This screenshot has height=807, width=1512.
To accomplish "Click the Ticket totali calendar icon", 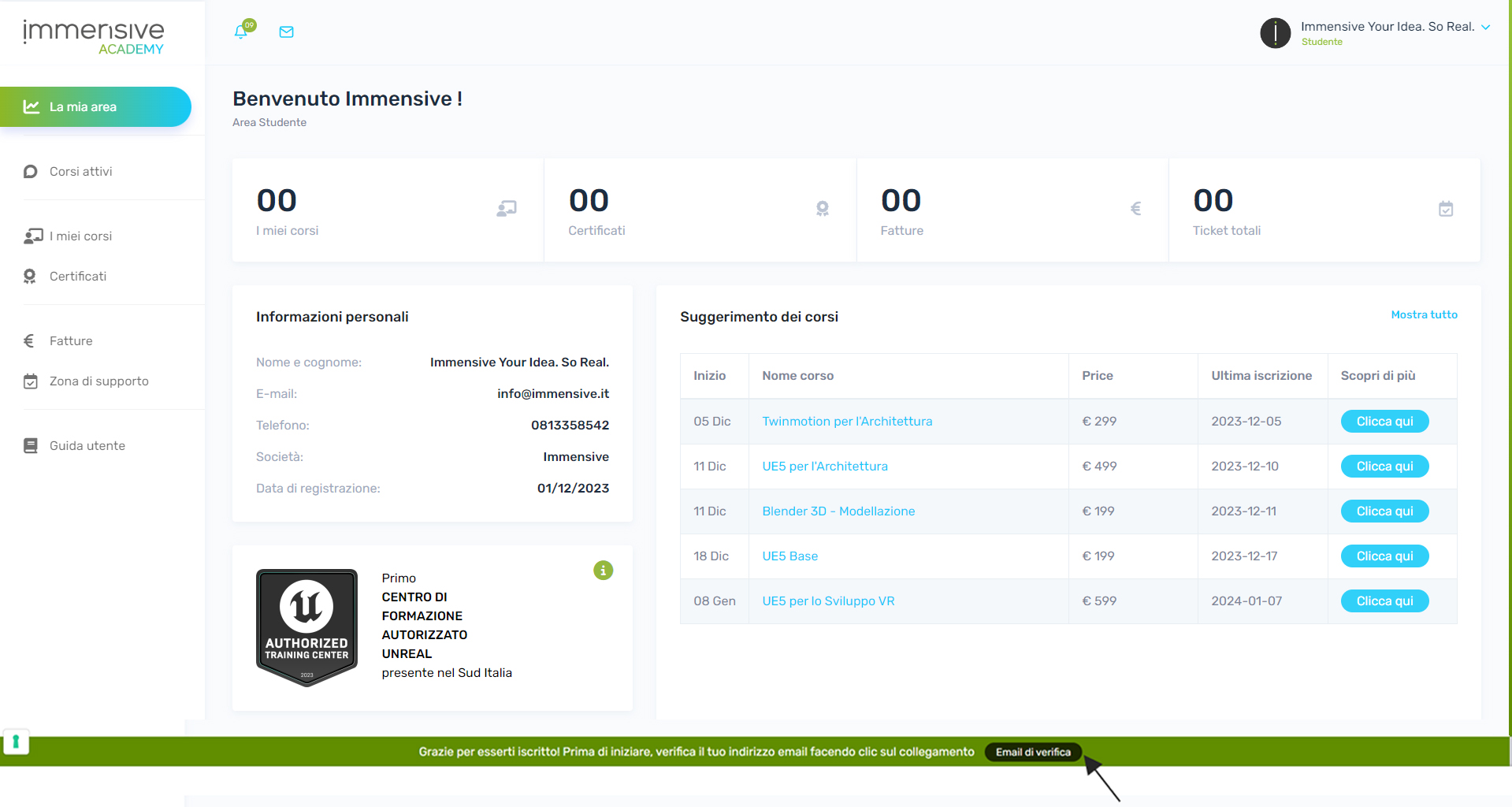I will click(x=1445, y=209).
